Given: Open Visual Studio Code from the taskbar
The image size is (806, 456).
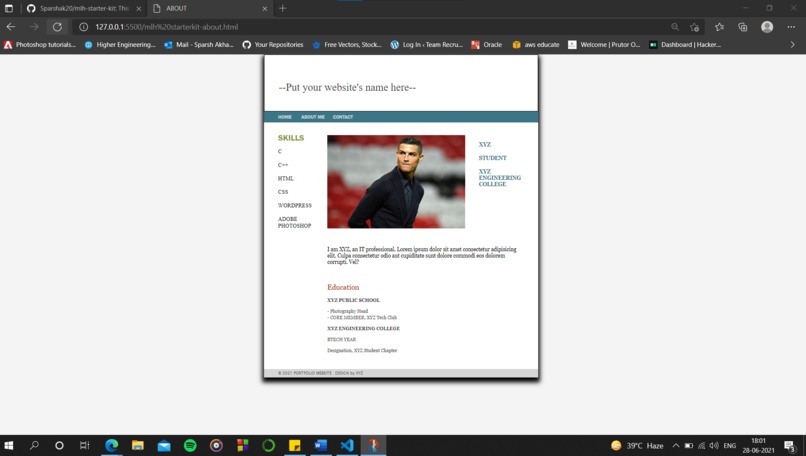Looking at the screenshot, I should pyautogui.click(x=347, y=445).
